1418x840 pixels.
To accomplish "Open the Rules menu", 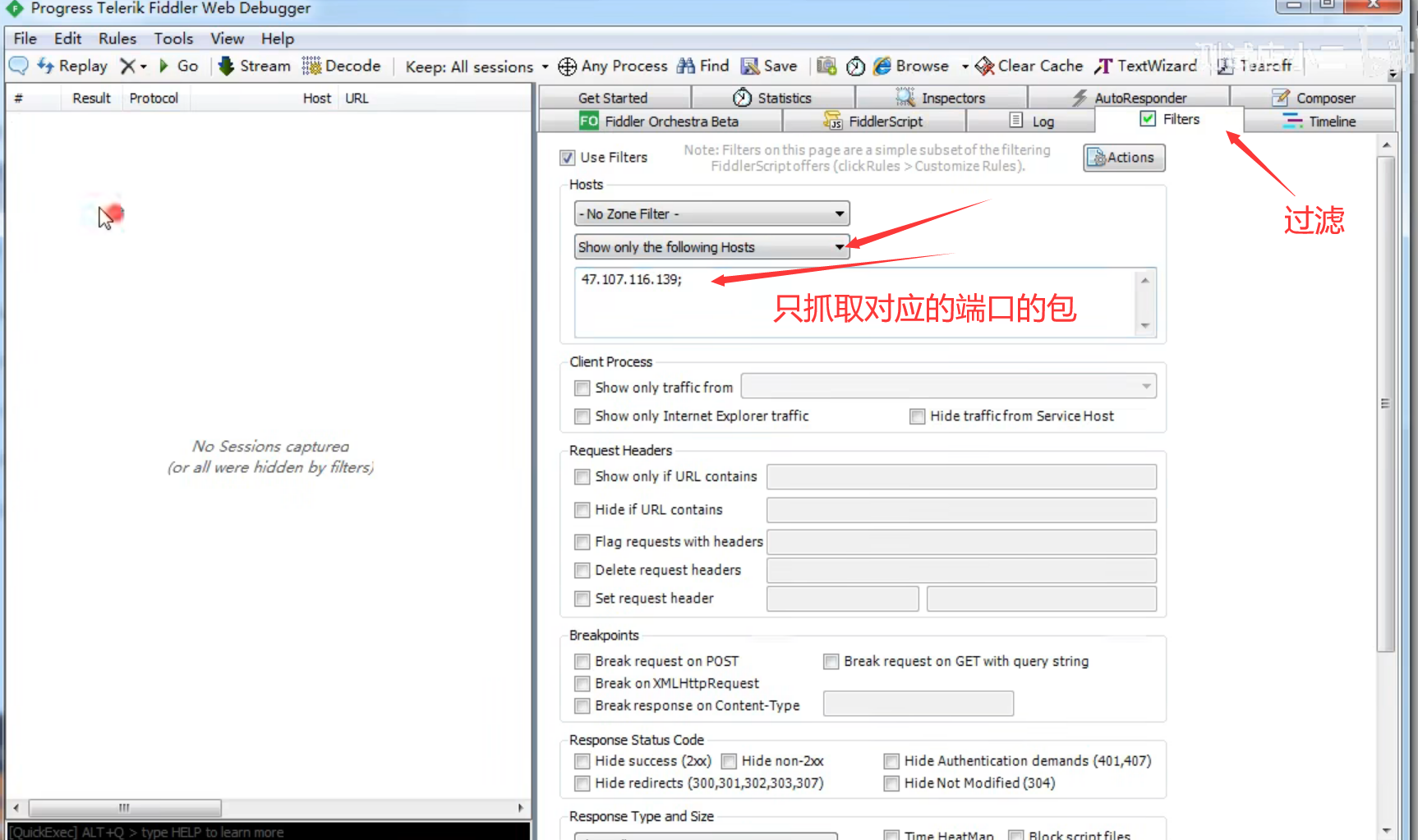I will coord(117,39).
